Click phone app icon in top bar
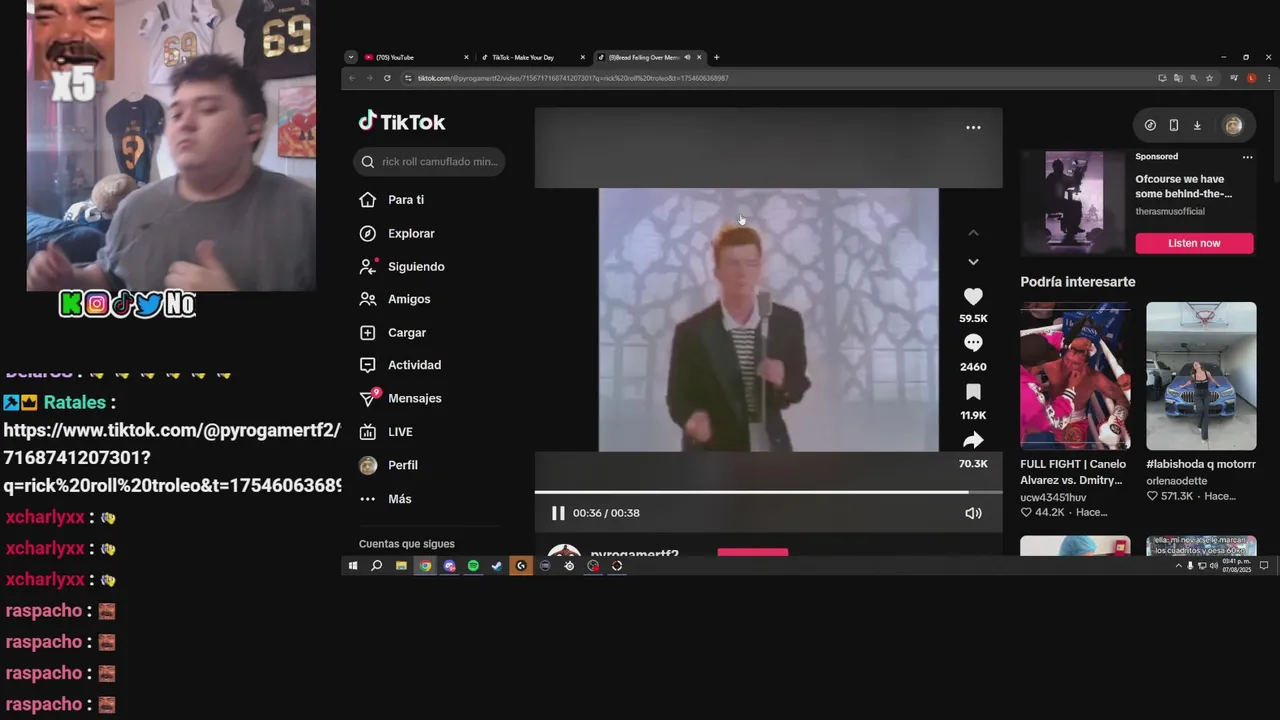This screenshot has width=1280, height=720. pos(1174,125)
